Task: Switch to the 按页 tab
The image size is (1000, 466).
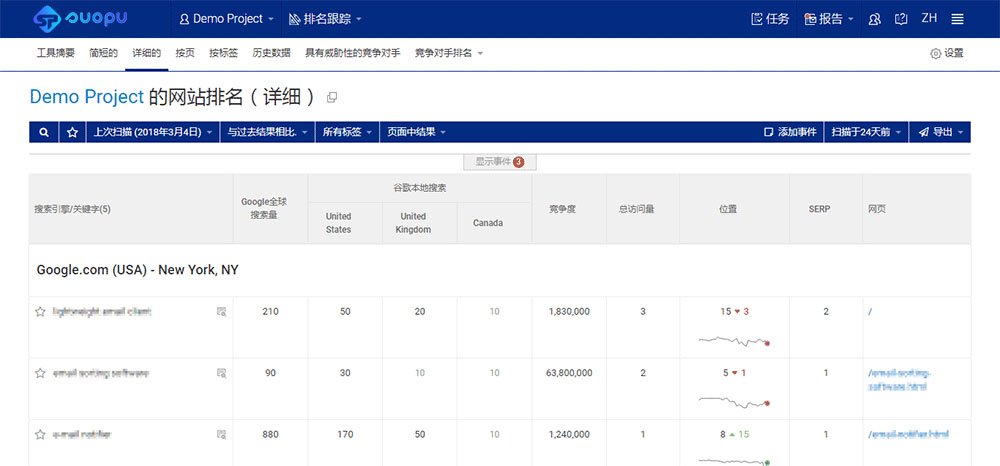Action: [x=185, y=54]
